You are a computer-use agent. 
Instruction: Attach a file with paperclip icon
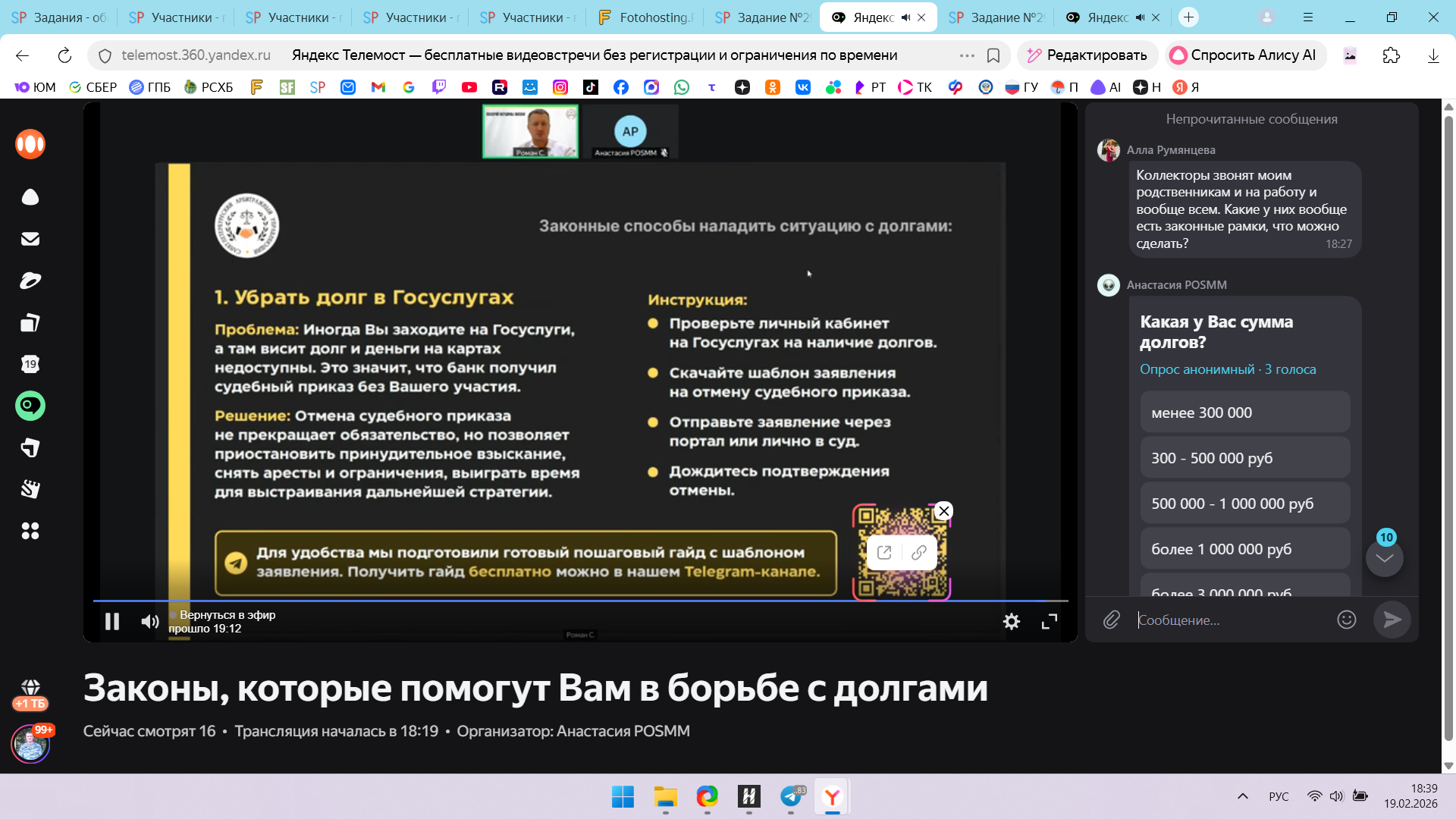1111,620
